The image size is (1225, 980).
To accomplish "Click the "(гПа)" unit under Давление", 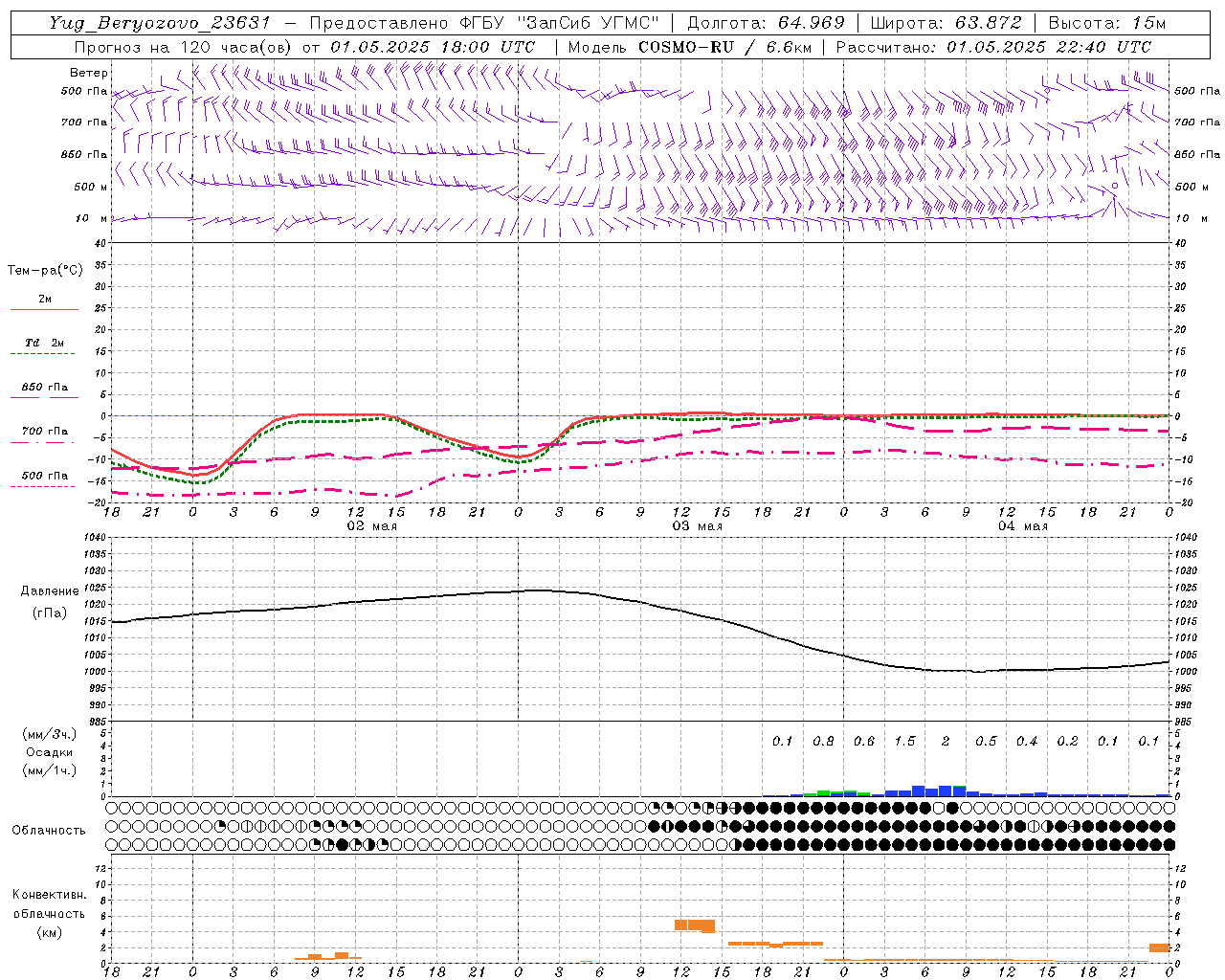I will coord(50,612).
